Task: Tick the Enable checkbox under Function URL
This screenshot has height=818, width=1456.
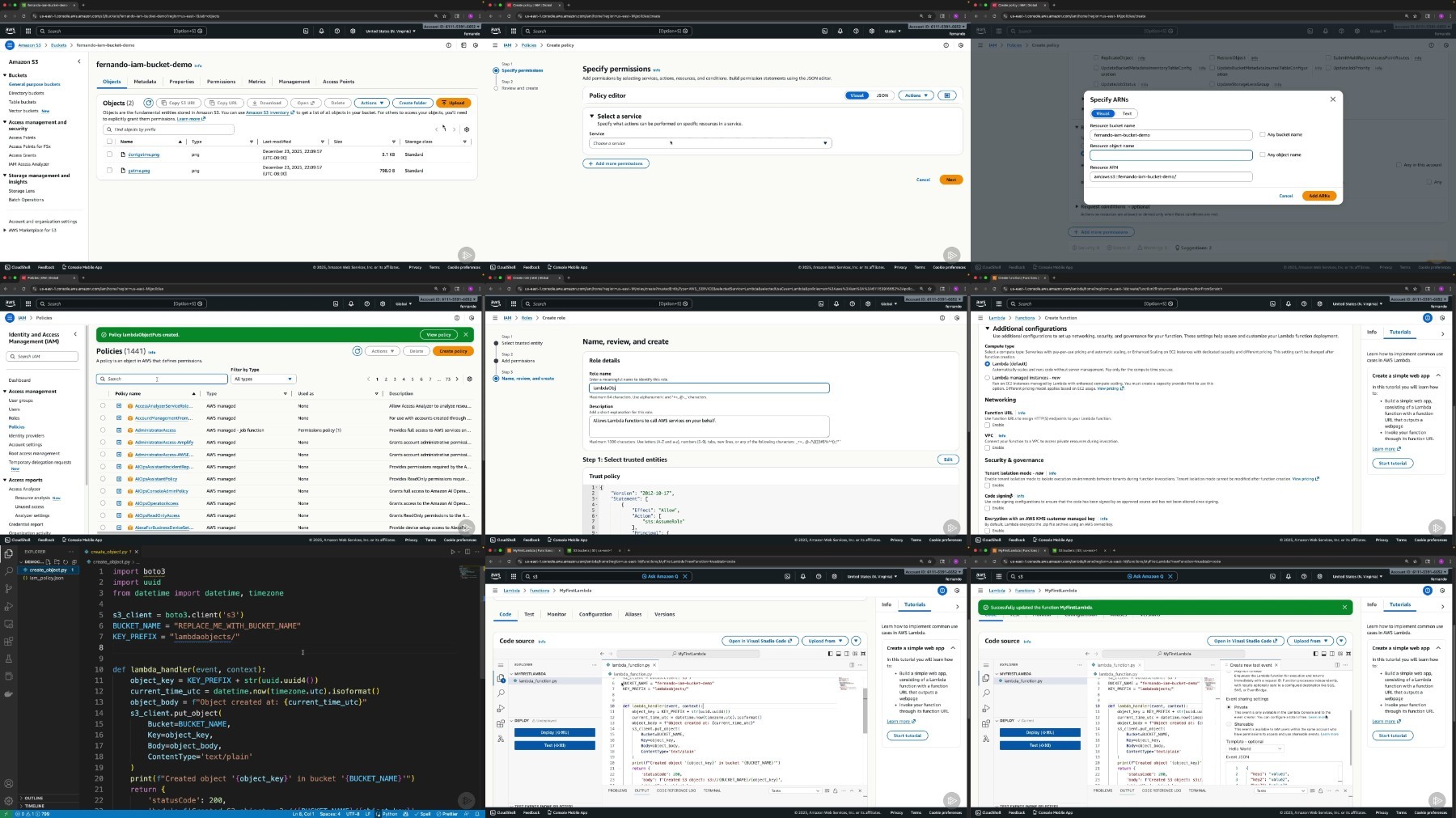Action: tap(987, 425)
